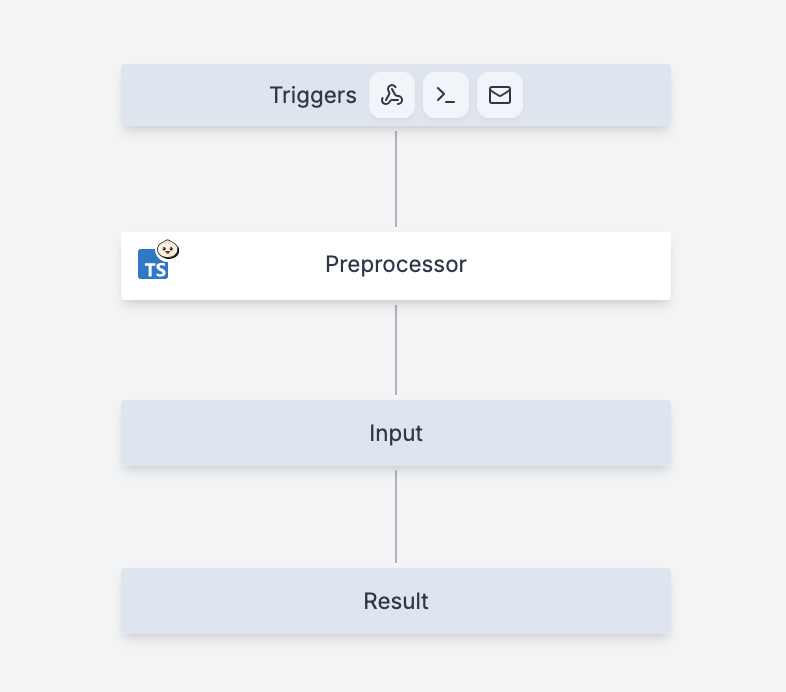Click blank canvas area below Result node
This screenshot has height=692, width=786.
(396, 664)
